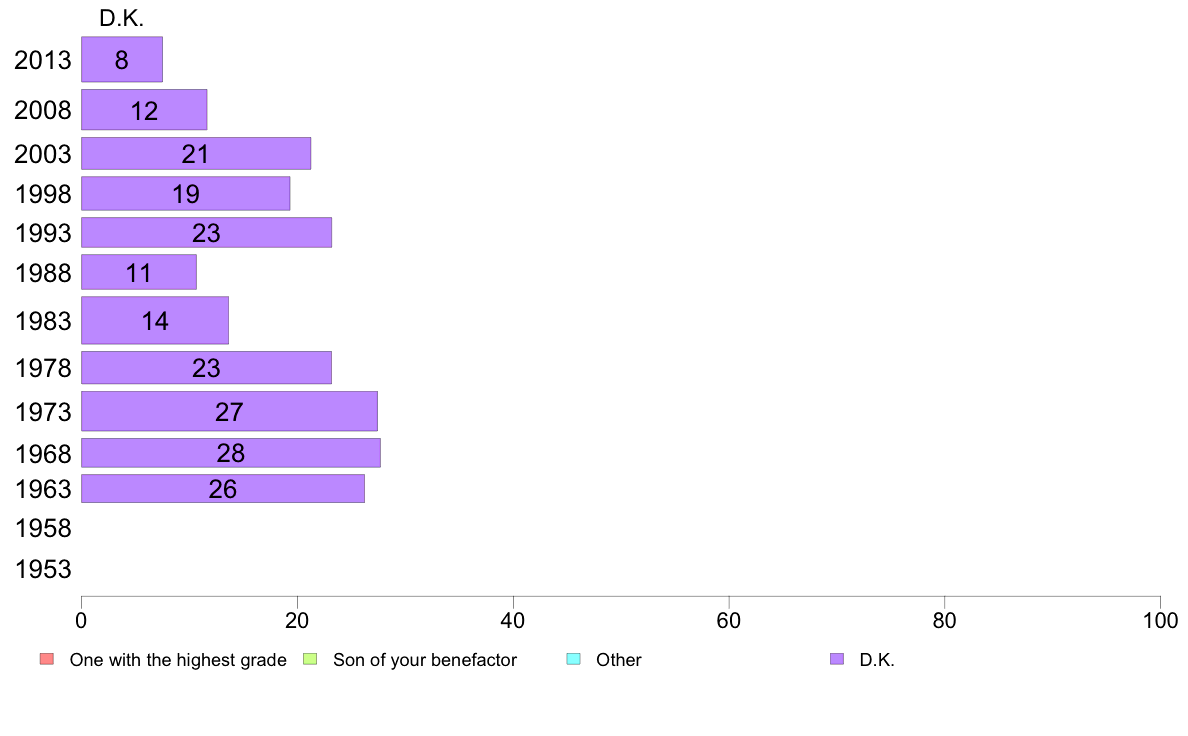Click the 2003 bar labeled 21
The width and height of the screenshot is (1188, 736).
pos(195,153)
